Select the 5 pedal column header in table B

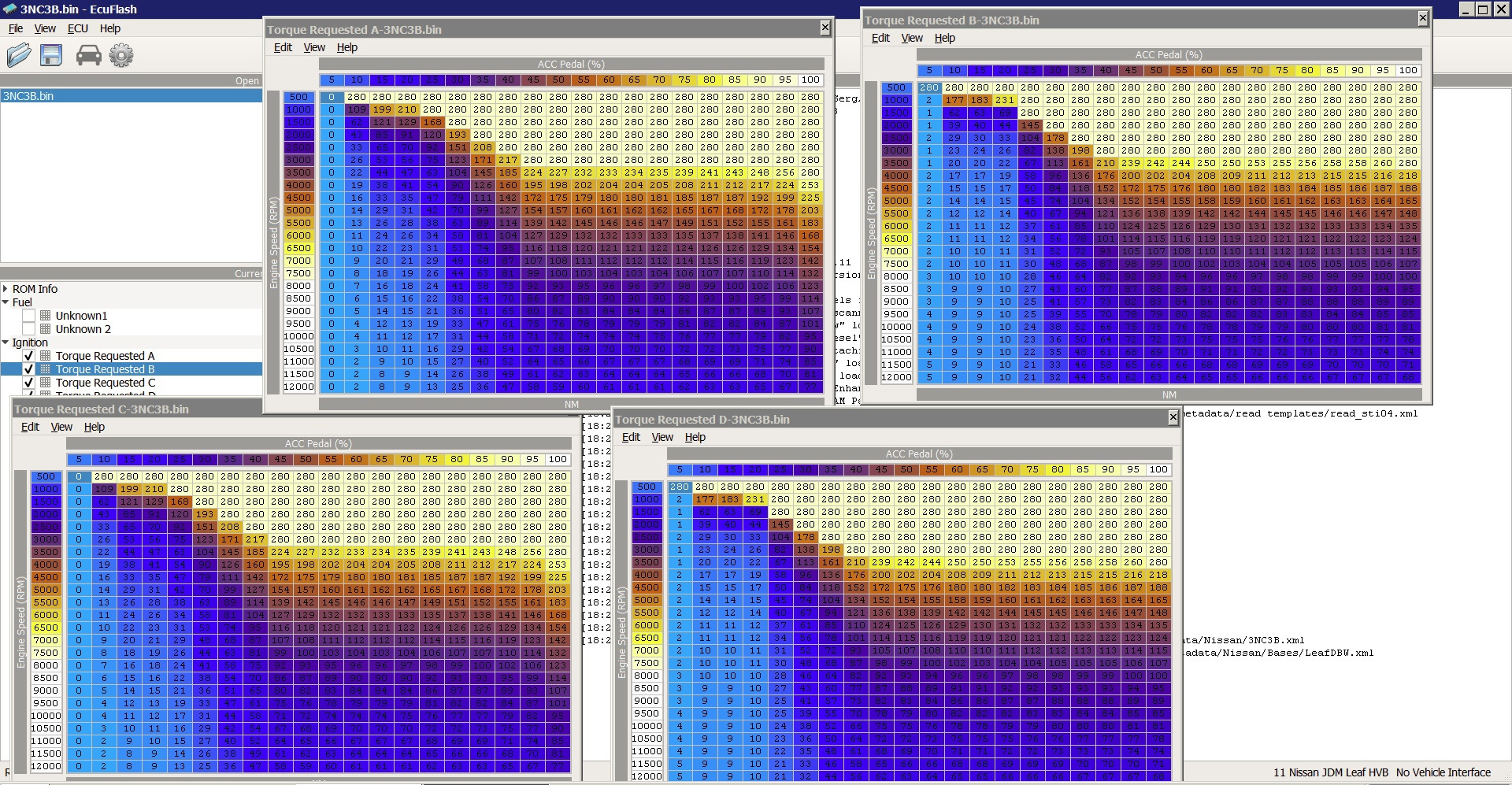point(929,70)
